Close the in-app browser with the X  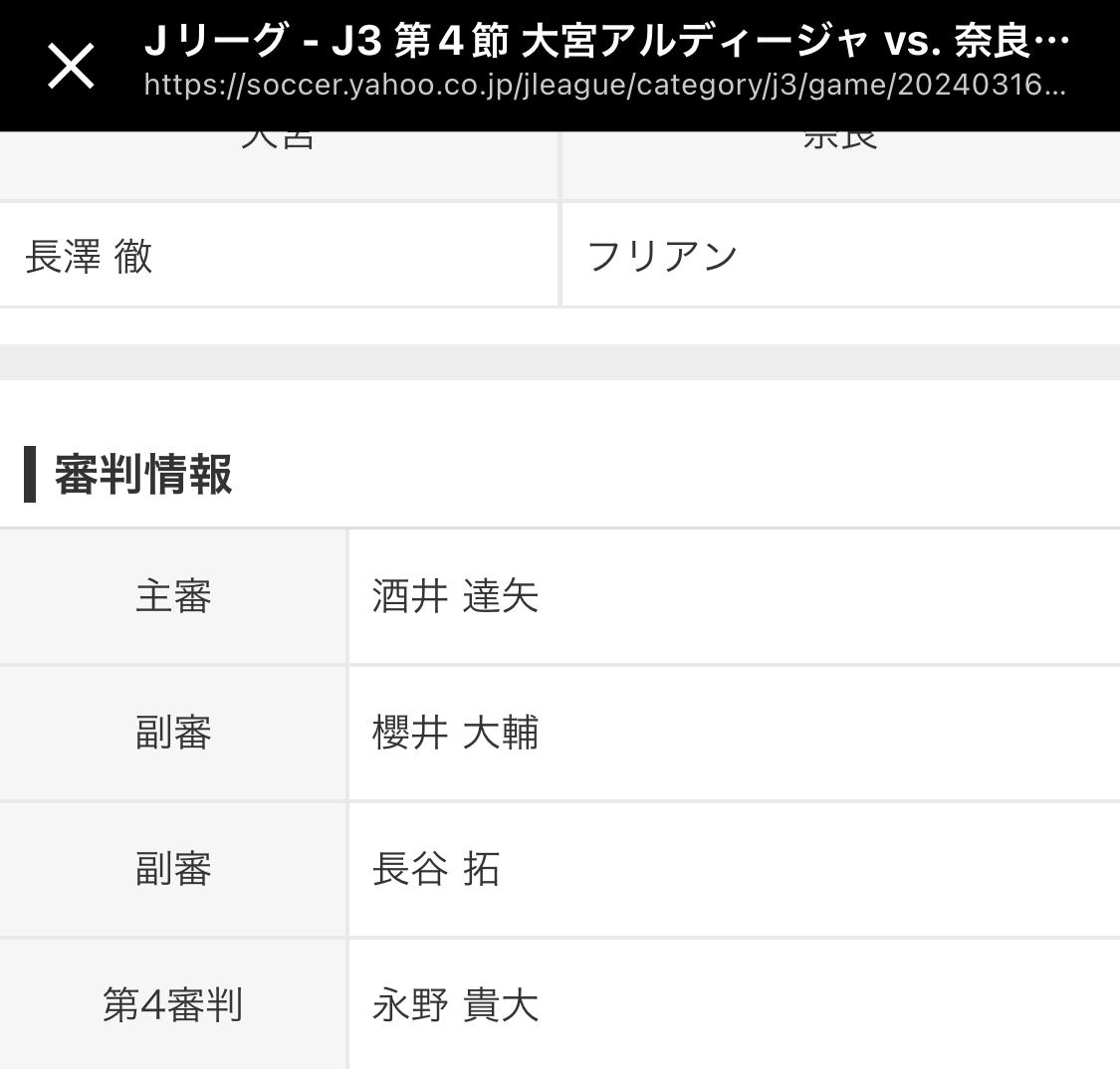pyautogui.click(x=72, y=67)
